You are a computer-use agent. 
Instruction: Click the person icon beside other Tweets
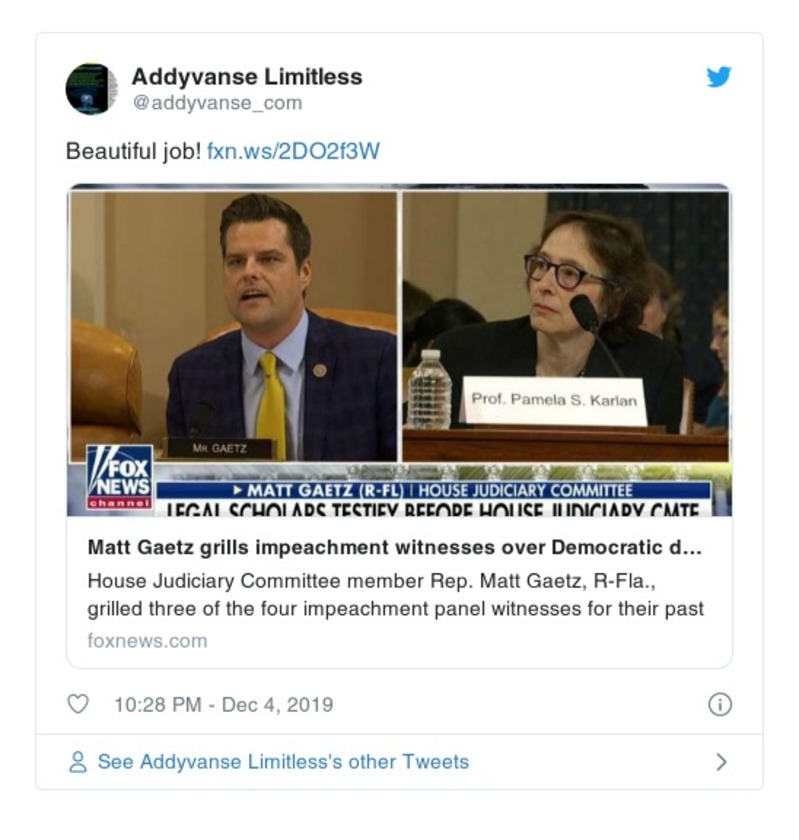click(x=78, y=762)
